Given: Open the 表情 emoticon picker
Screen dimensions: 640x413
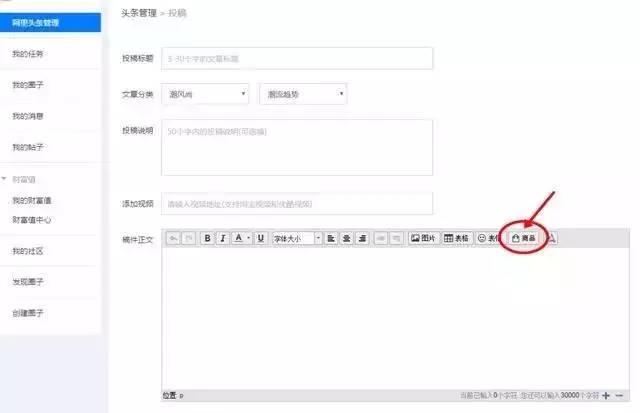Looking at the screenshot, I should point(488,238).
